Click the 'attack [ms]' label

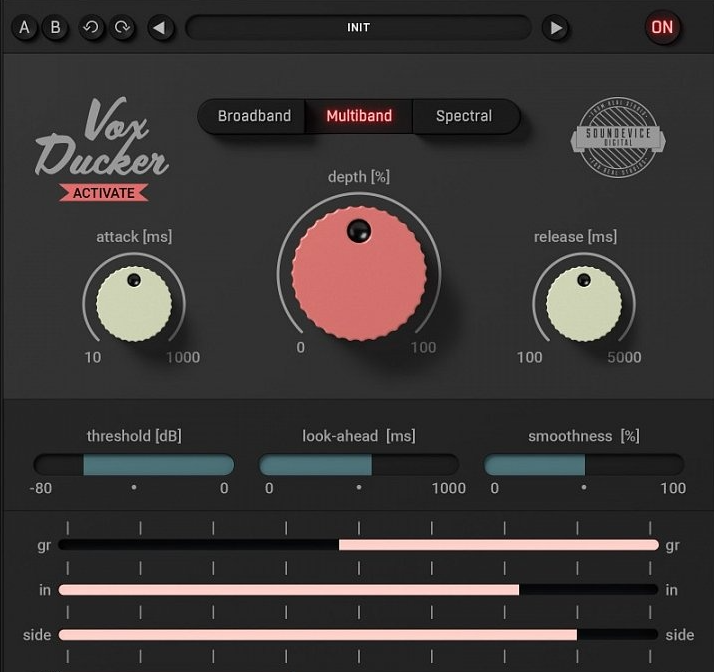click(x=134, y=237)
